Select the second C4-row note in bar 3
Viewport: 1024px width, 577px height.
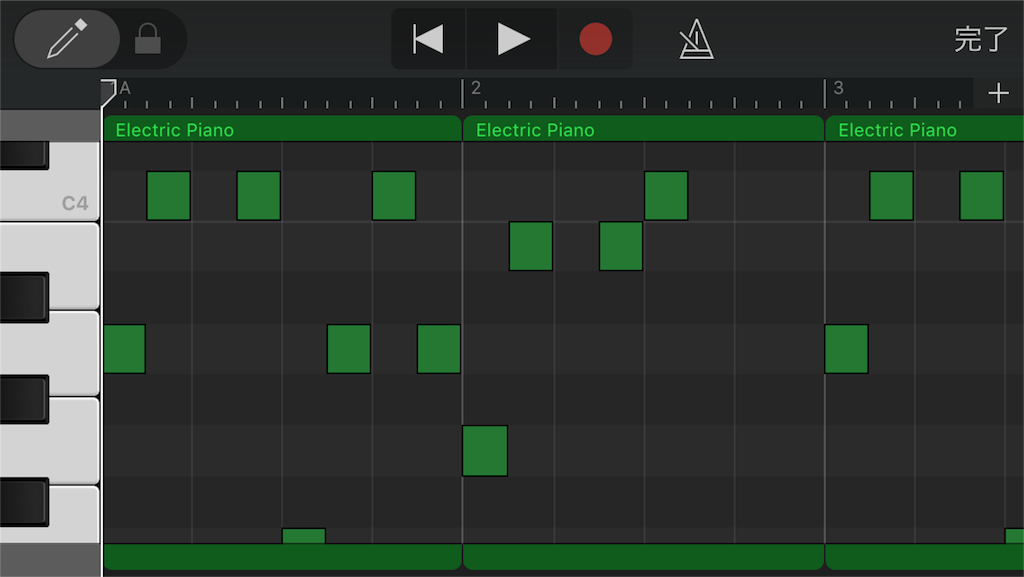[x=982, y=196]
